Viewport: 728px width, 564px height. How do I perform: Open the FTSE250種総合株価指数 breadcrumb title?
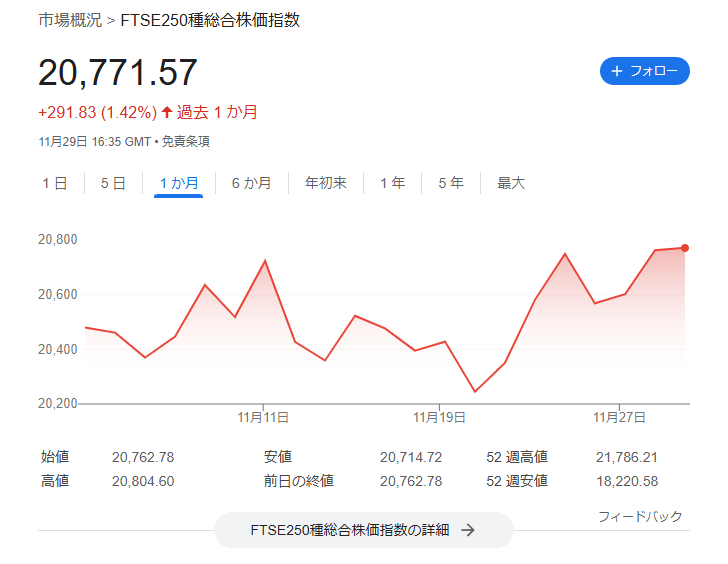click(x=210, y=20)
